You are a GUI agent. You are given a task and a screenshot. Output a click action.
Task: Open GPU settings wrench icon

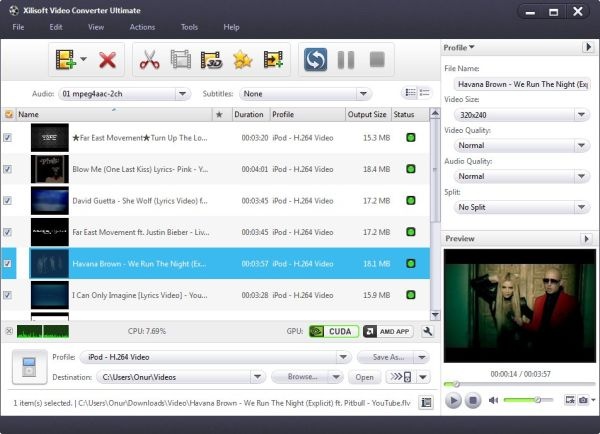coord(427,331)
